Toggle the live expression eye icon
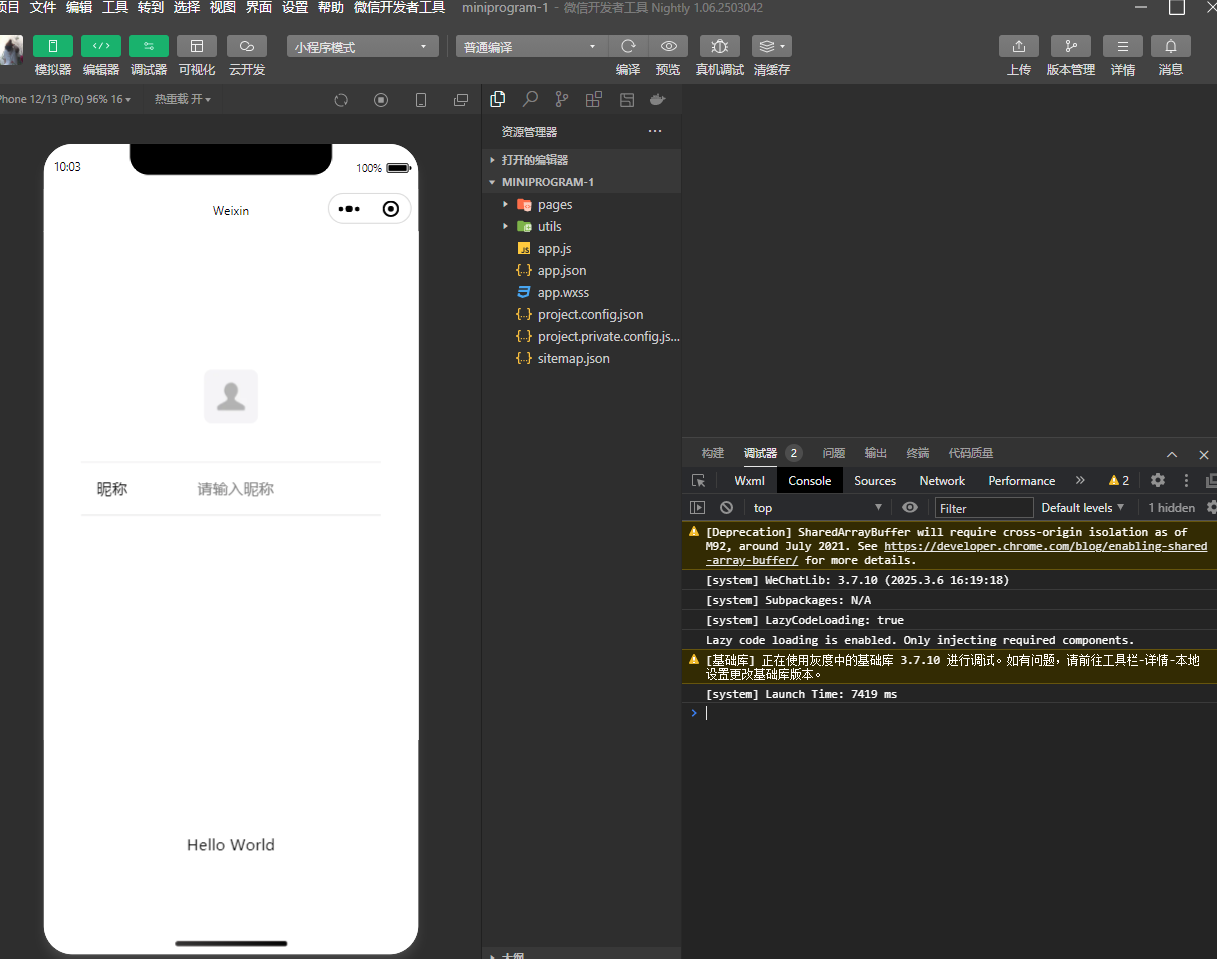The height and width of the screenshot is (959, 1217). pos(909,508)
